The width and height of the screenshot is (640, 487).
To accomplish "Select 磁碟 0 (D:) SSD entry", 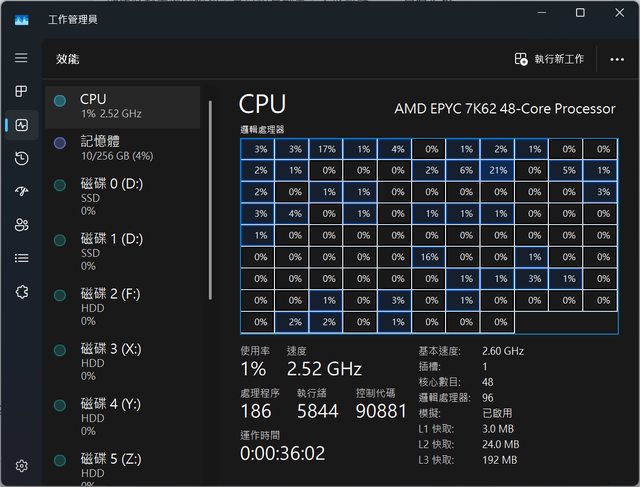I will click(125, 197).
